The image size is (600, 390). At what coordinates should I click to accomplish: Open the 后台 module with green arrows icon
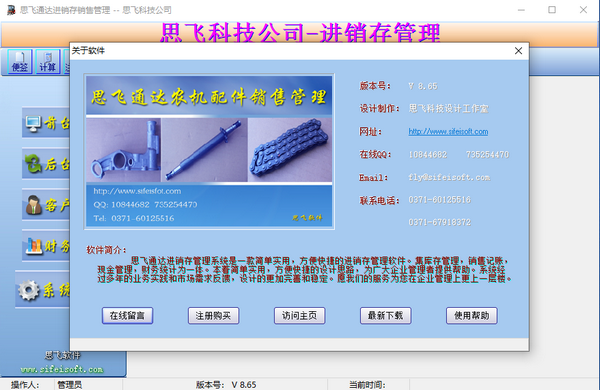[46, 164]
